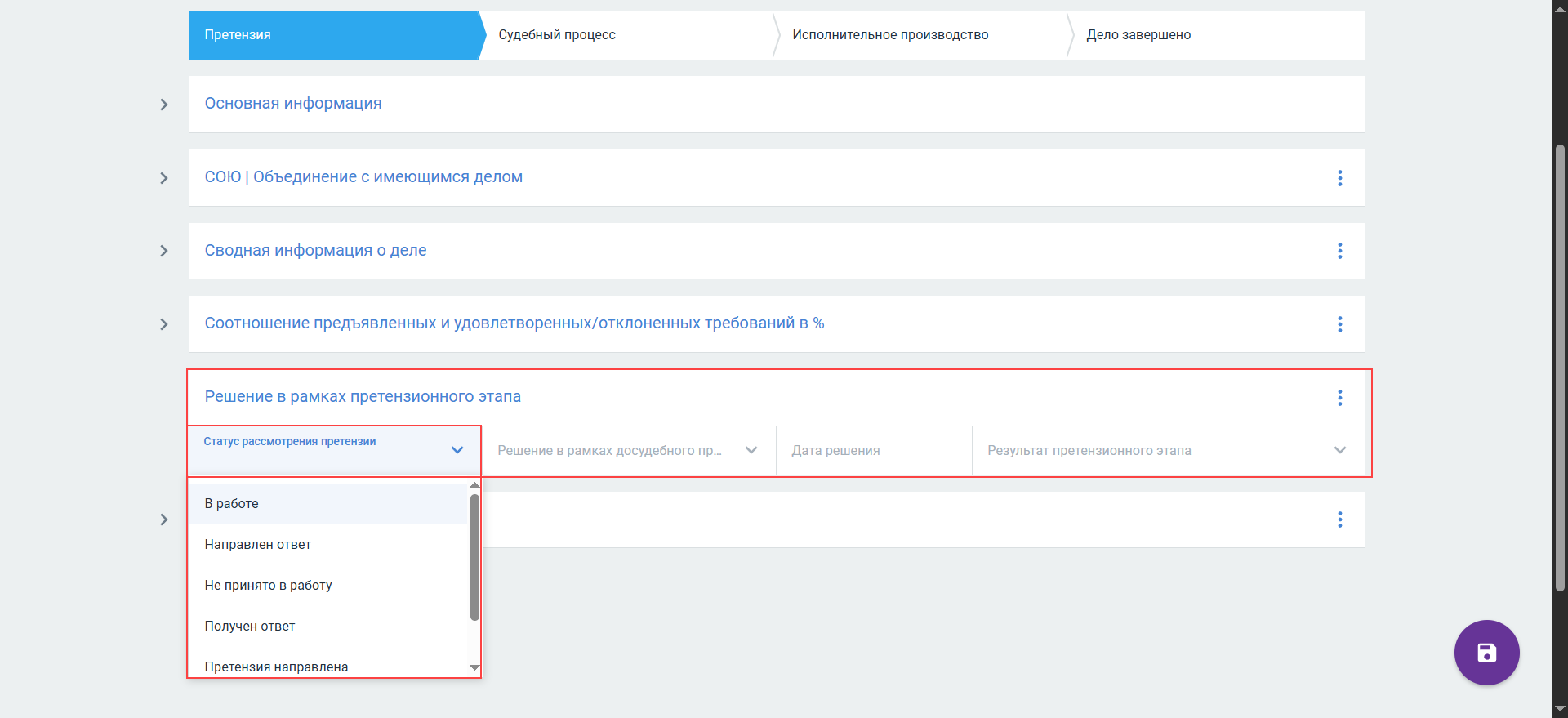
Task: Expand the chevron left of the dropdown list
Action: point(164,520)
